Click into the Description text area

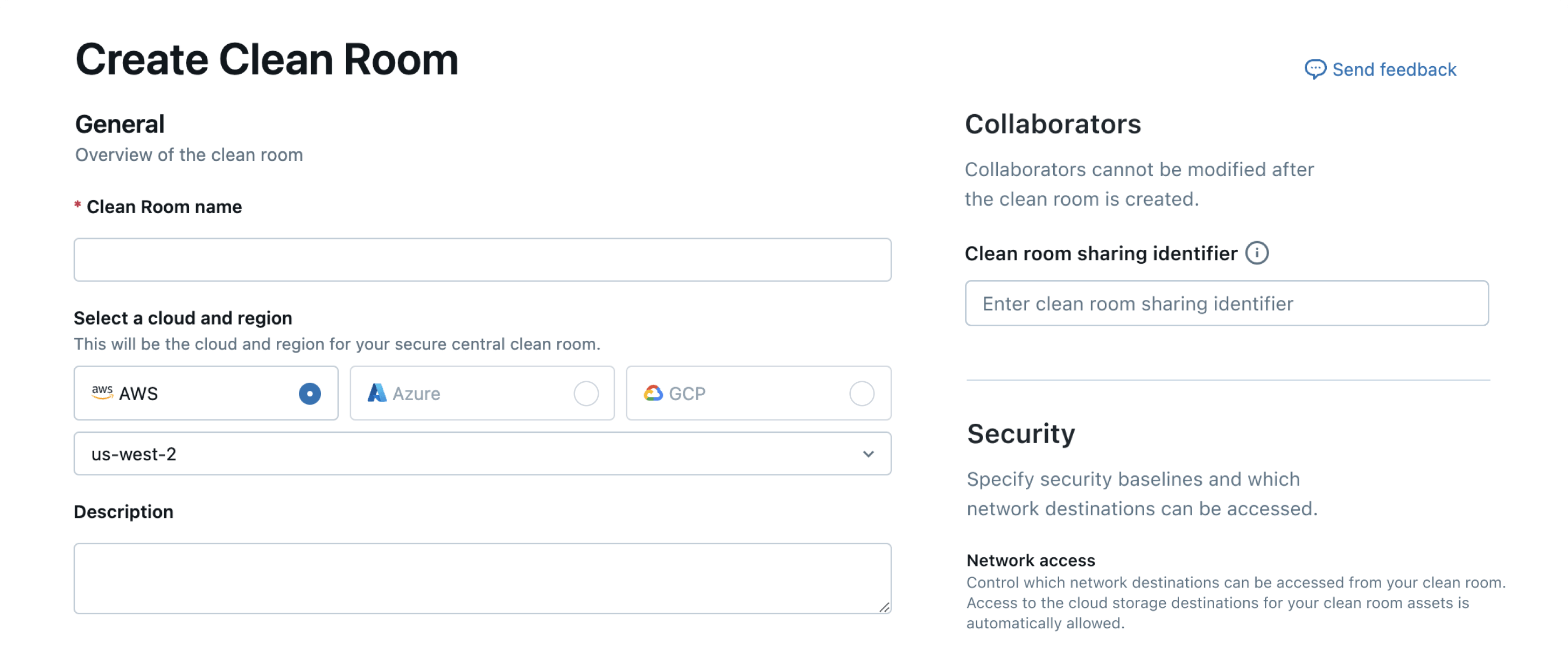point(481,578)
